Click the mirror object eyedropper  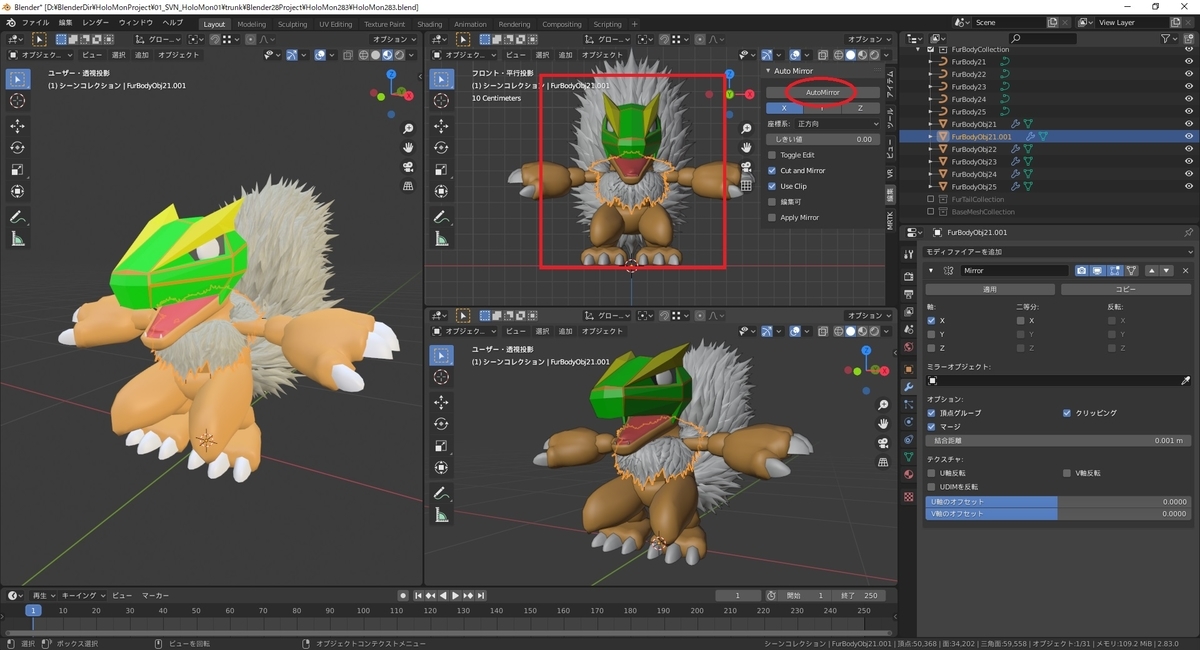coord(1186,381)
